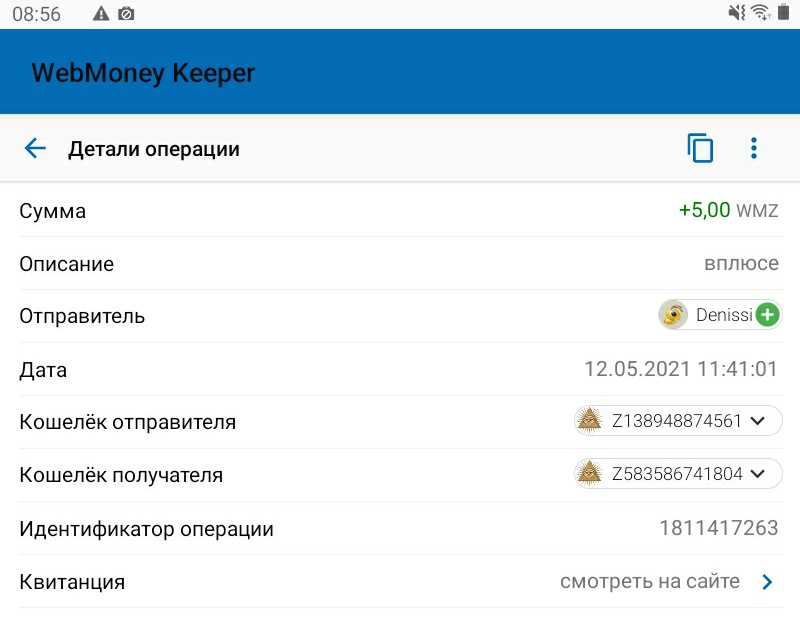Image resolution: width=800 pixels, height=631 pixels.
Task: Expand recipient wallet Z583586741804 chevron
Action: pos(758,474)
